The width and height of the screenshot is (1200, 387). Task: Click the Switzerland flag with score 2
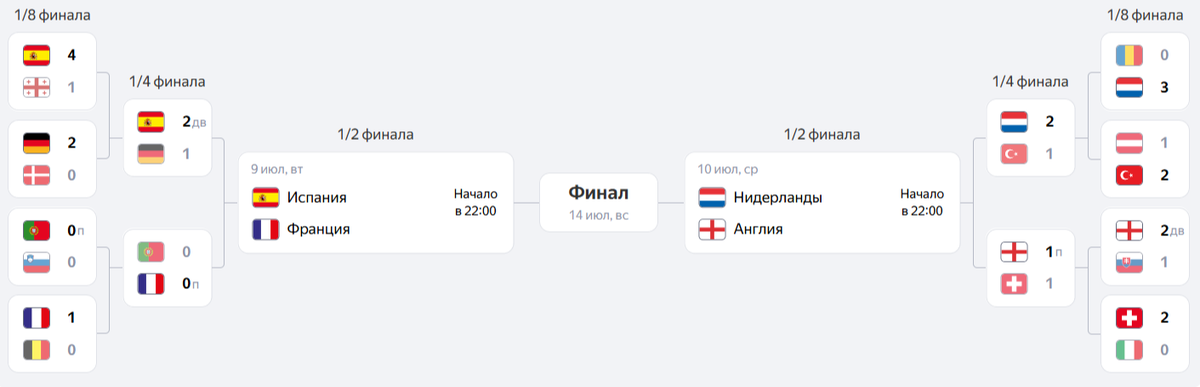tap(1129, 318)
